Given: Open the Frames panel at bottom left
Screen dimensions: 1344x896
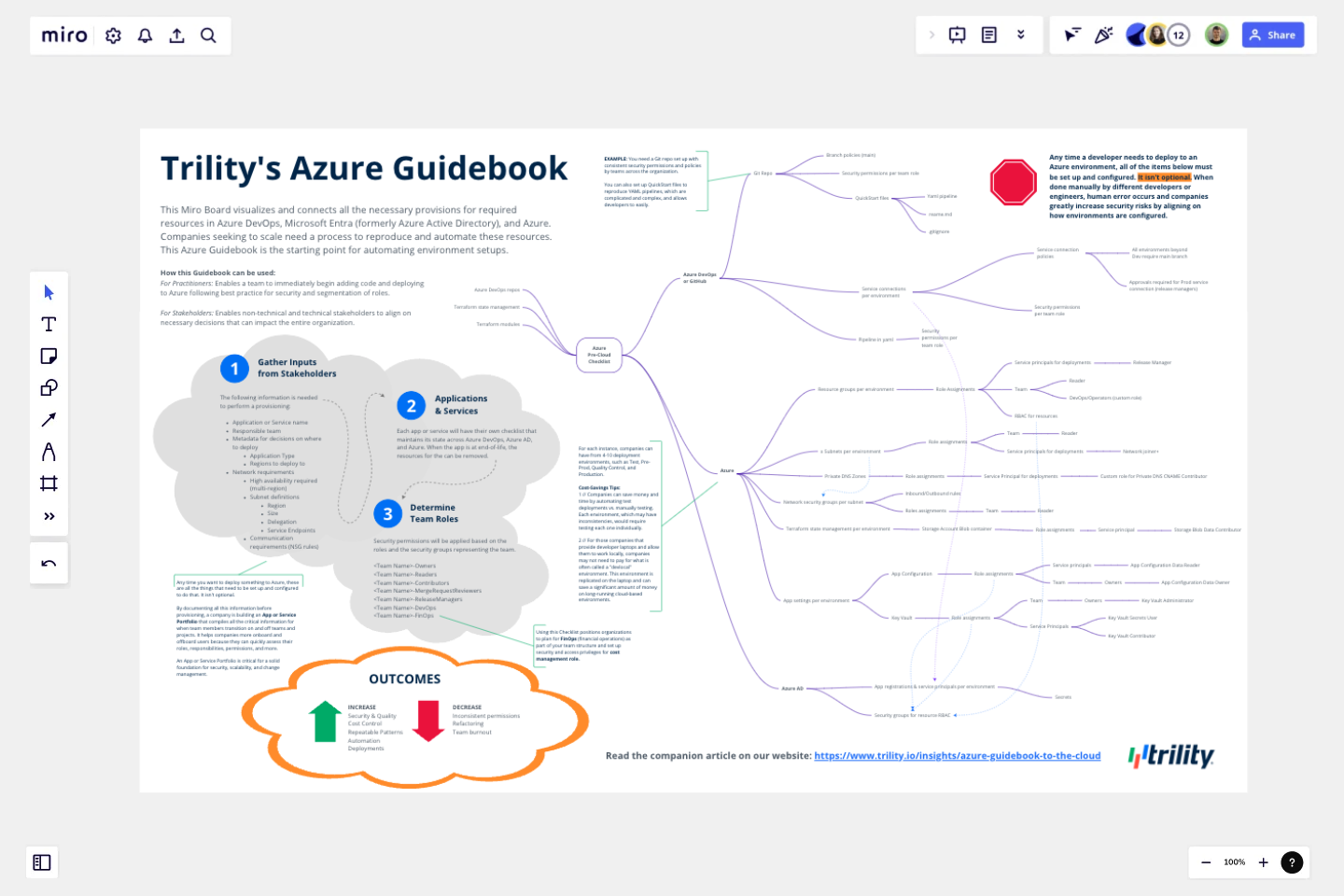Looking at the screenshot, I should [x=42, y=862].
